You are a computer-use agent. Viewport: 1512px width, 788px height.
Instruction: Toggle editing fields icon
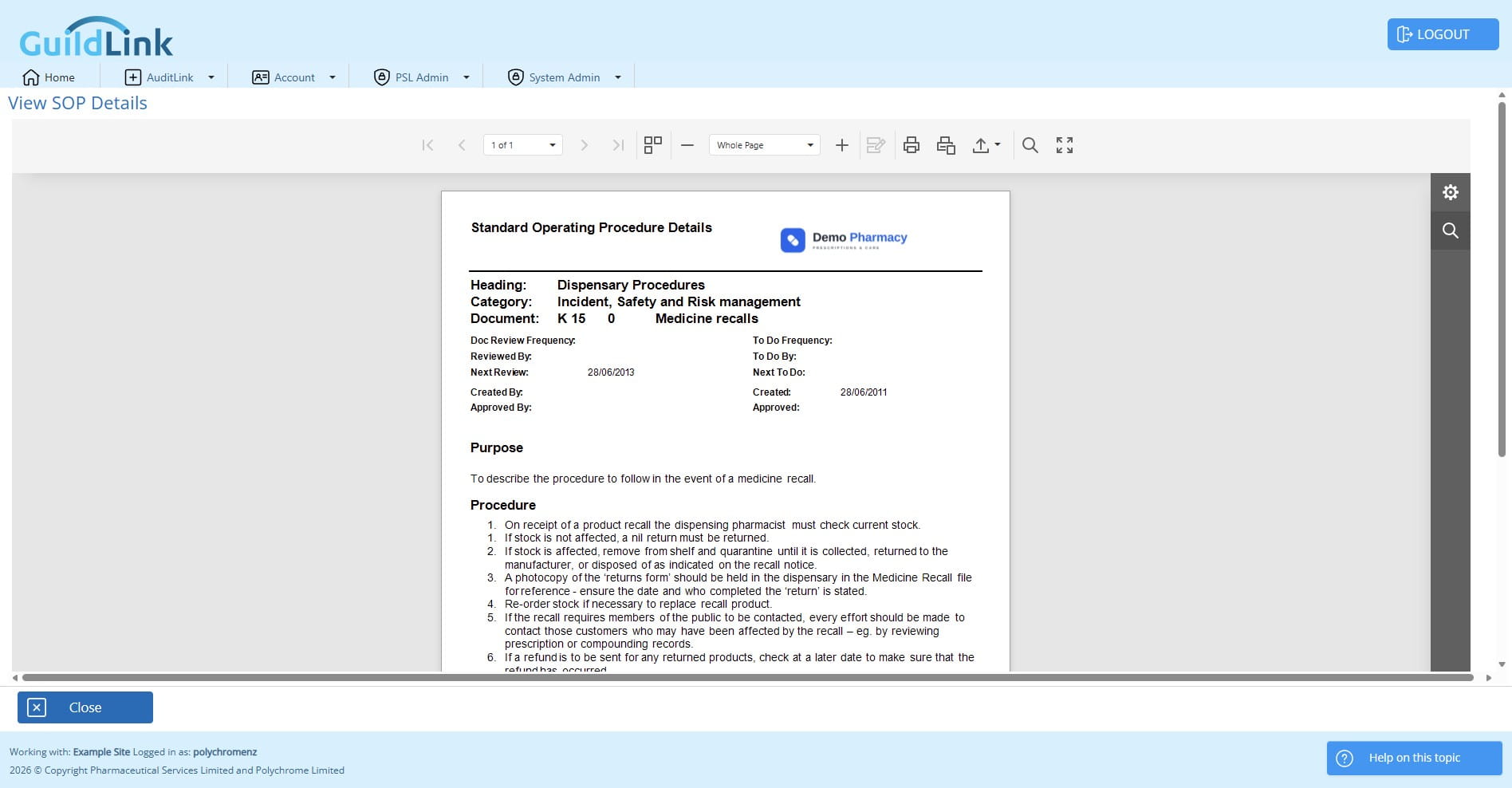[876, 145]
